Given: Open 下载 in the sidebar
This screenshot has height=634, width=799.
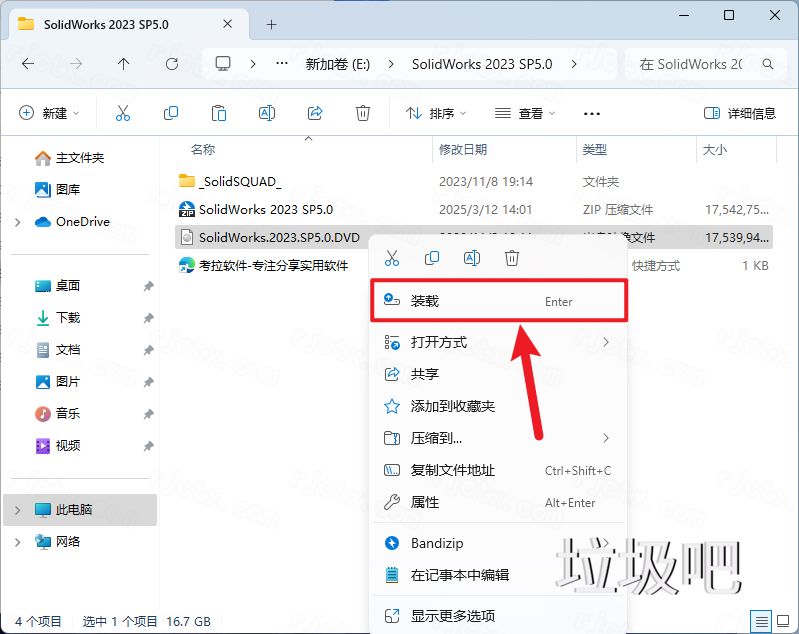Looking at the screenshot, I should (58, 318).
